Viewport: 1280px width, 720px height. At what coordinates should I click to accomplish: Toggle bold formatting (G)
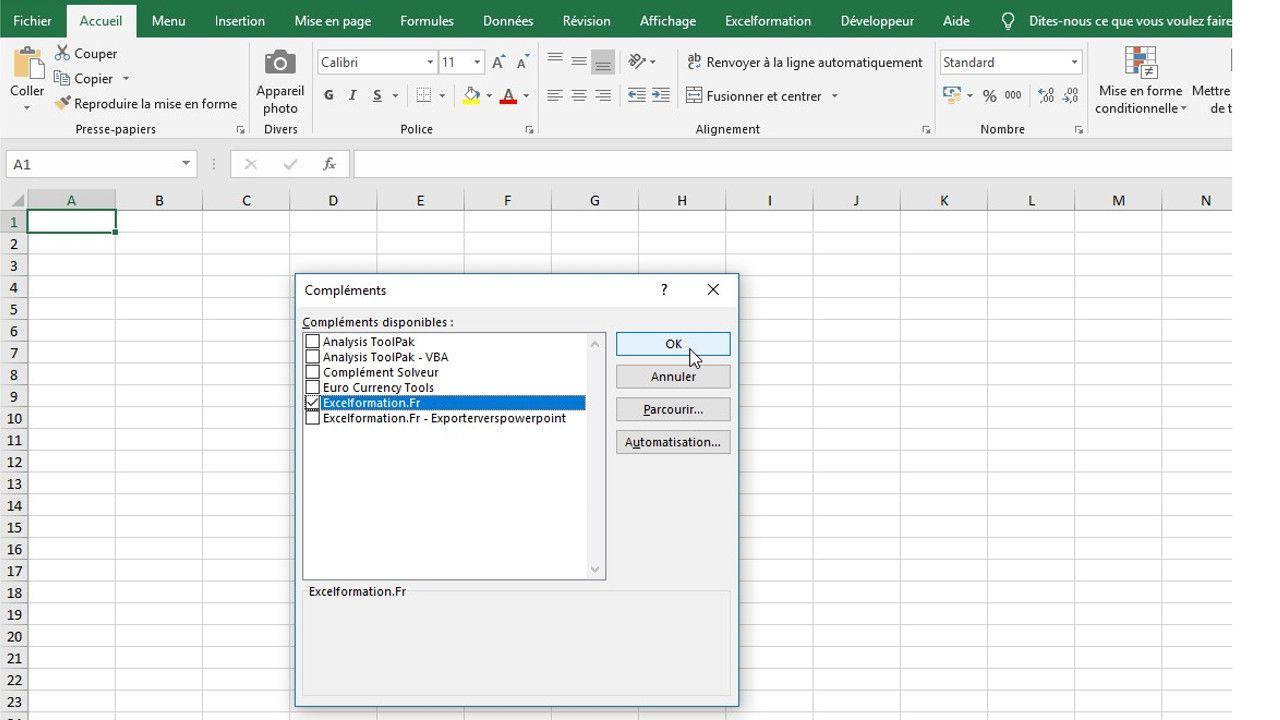[329, 96]
